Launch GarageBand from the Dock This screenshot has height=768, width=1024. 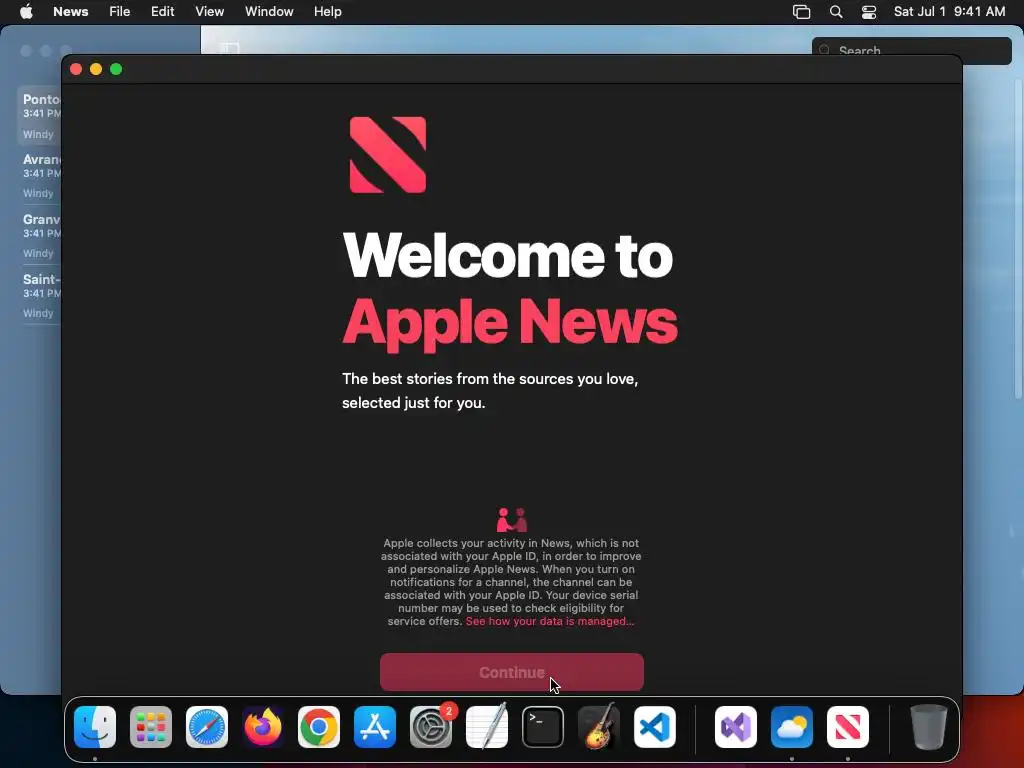[599, 727]
